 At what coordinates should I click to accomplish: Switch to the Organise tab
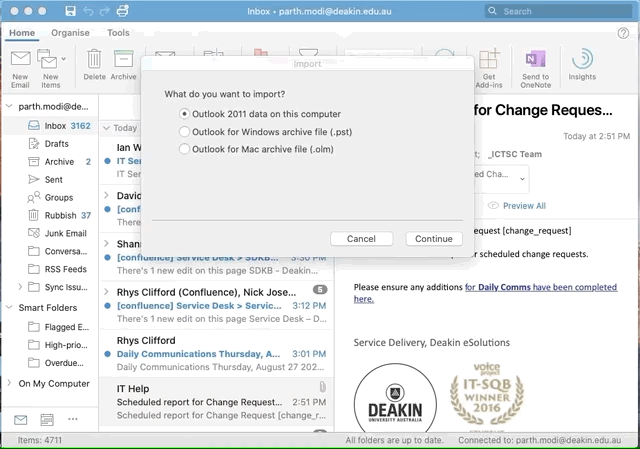(x=70, y=33)
